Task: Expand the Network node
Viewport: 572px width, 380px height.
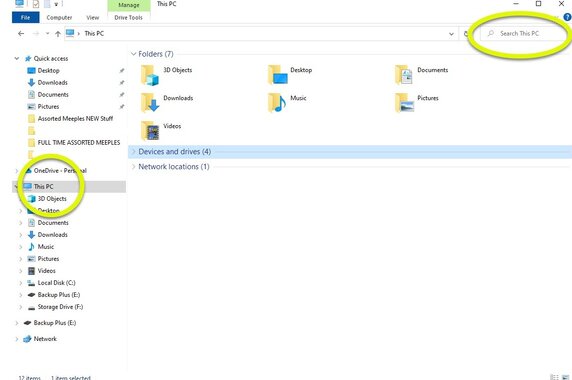Action: point(17,339)
